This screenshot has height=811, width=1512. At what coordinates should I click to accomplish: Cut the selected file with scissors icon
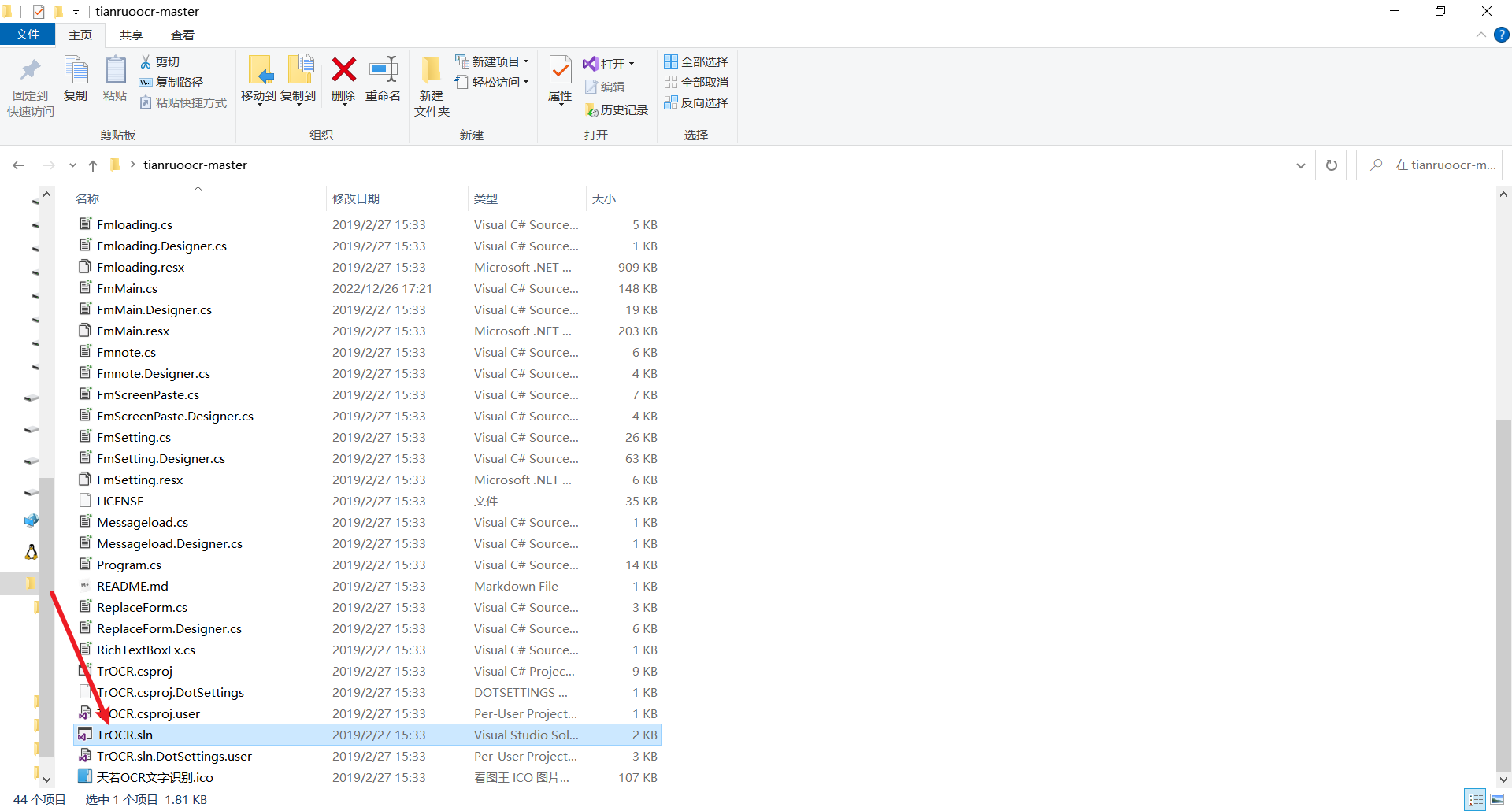click(160, 61)
